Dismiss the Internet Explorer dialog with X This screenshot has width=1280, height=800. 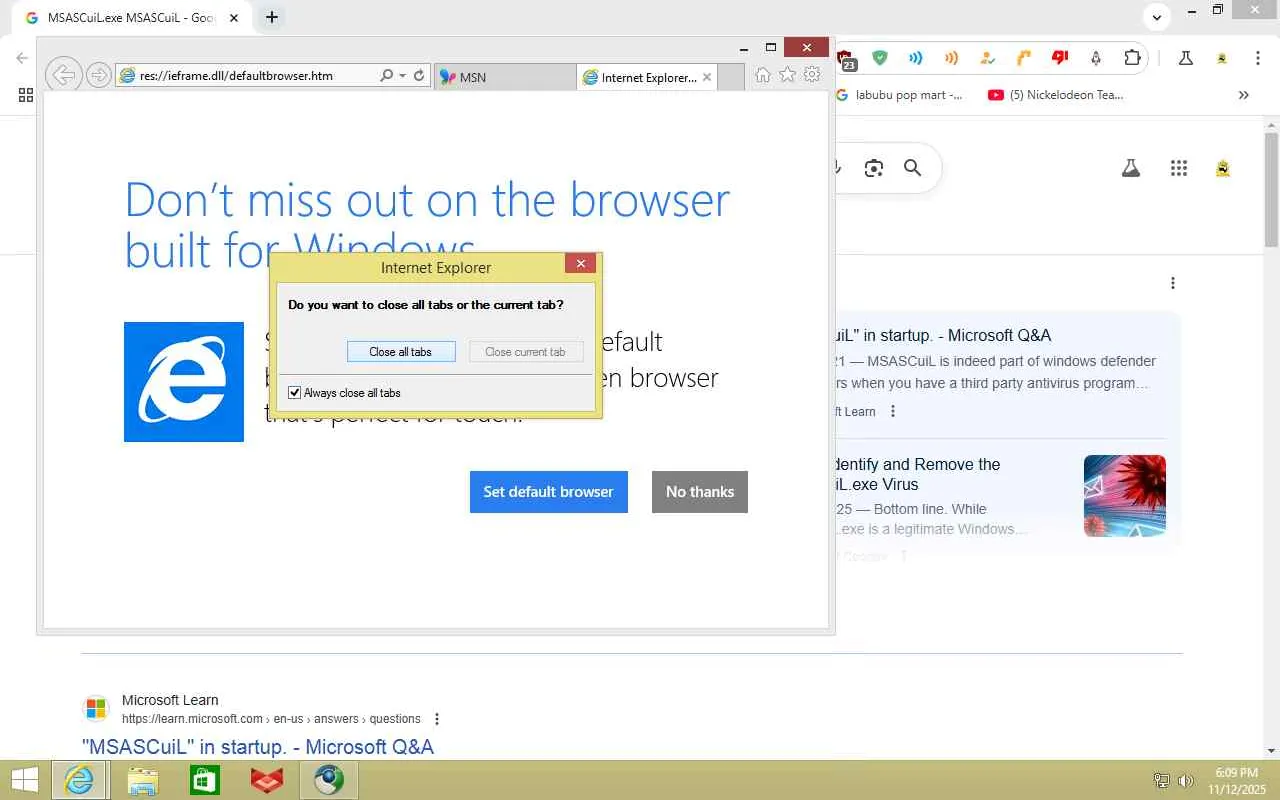[580, 263]
